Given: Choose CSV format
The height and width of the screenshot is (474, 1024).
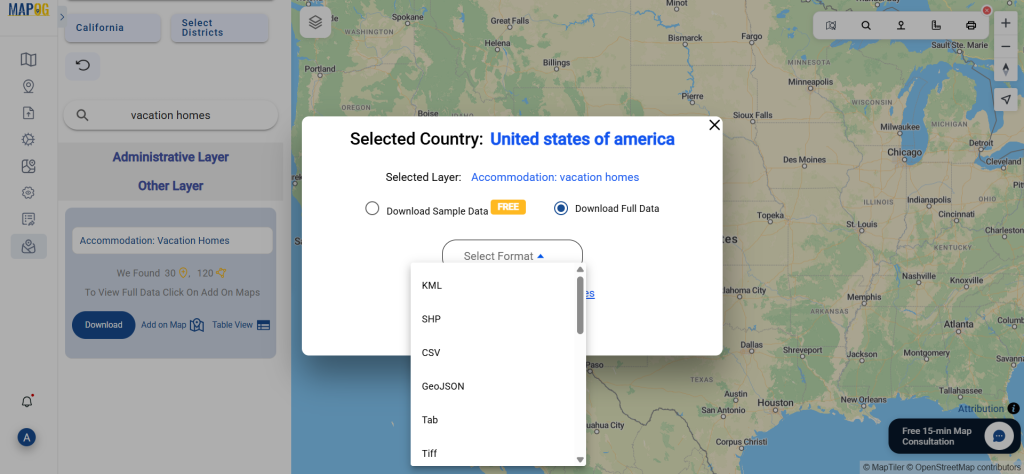Looking at the screenshot, I should pos(493,353).
